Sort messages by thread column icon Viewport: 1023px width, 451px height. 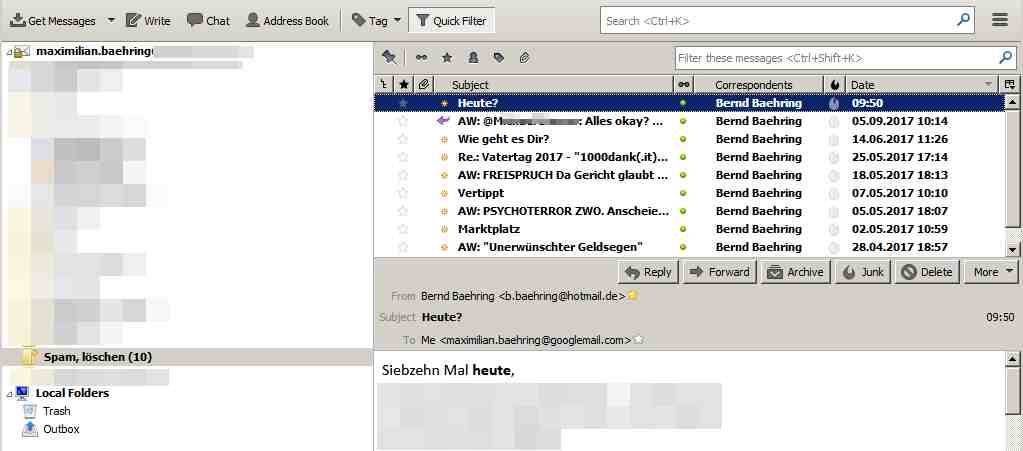pyautogui.click(x=382, y=85)
